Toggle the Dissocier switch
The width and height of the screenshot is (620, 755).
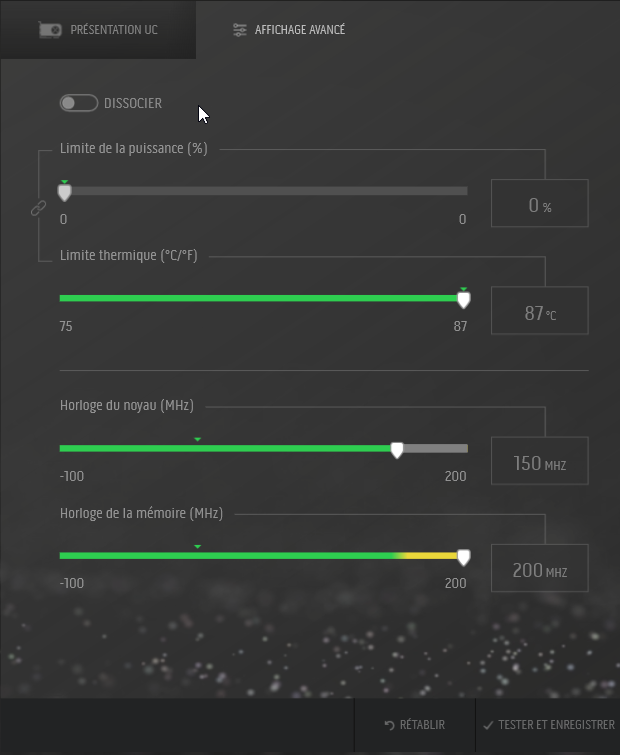coord(78,103)
